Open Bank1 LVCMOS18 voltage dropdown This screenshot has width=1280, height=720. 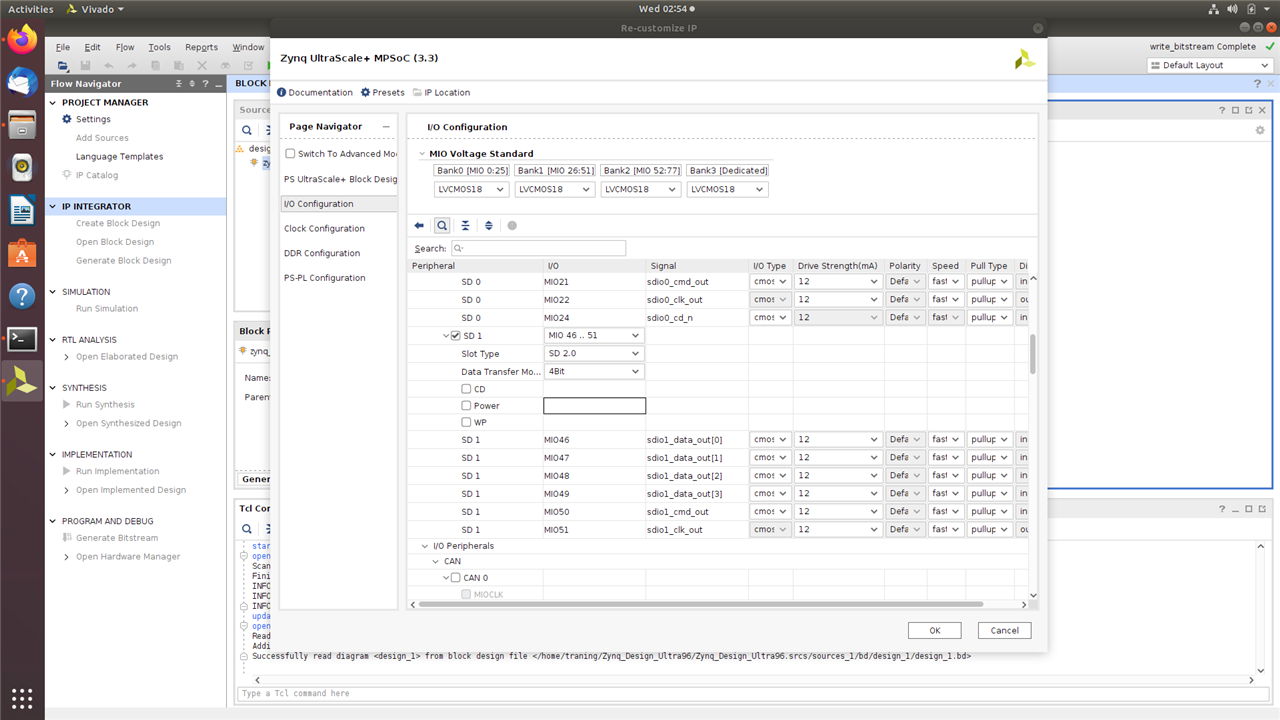click(x=556, y=189)
